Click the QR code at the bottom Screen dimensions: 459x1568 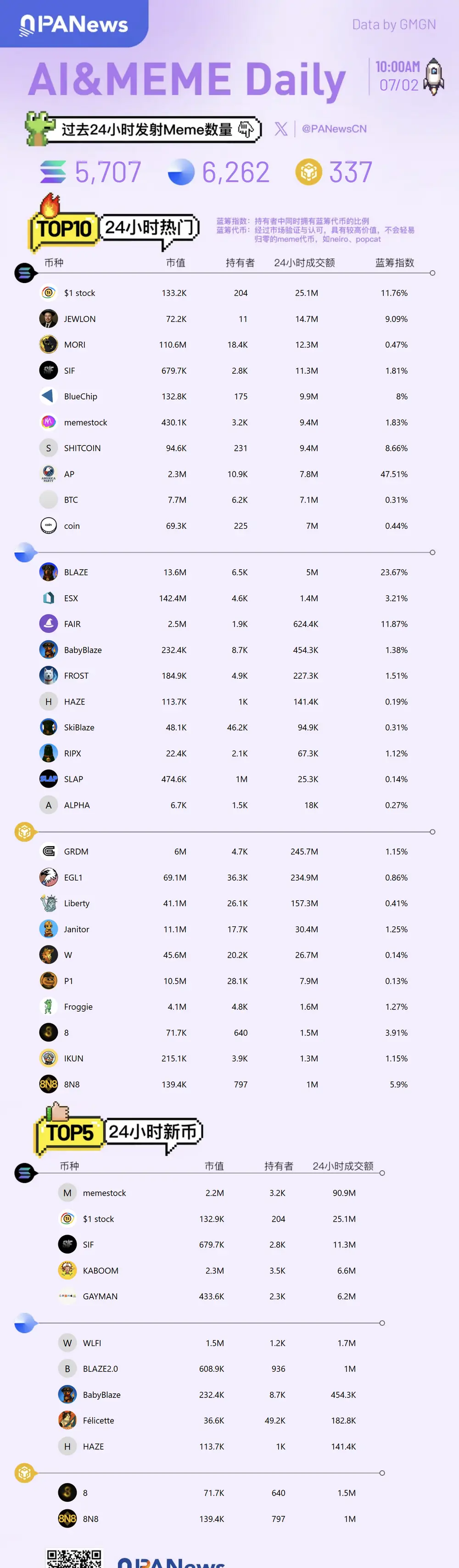click(74, 1557)
